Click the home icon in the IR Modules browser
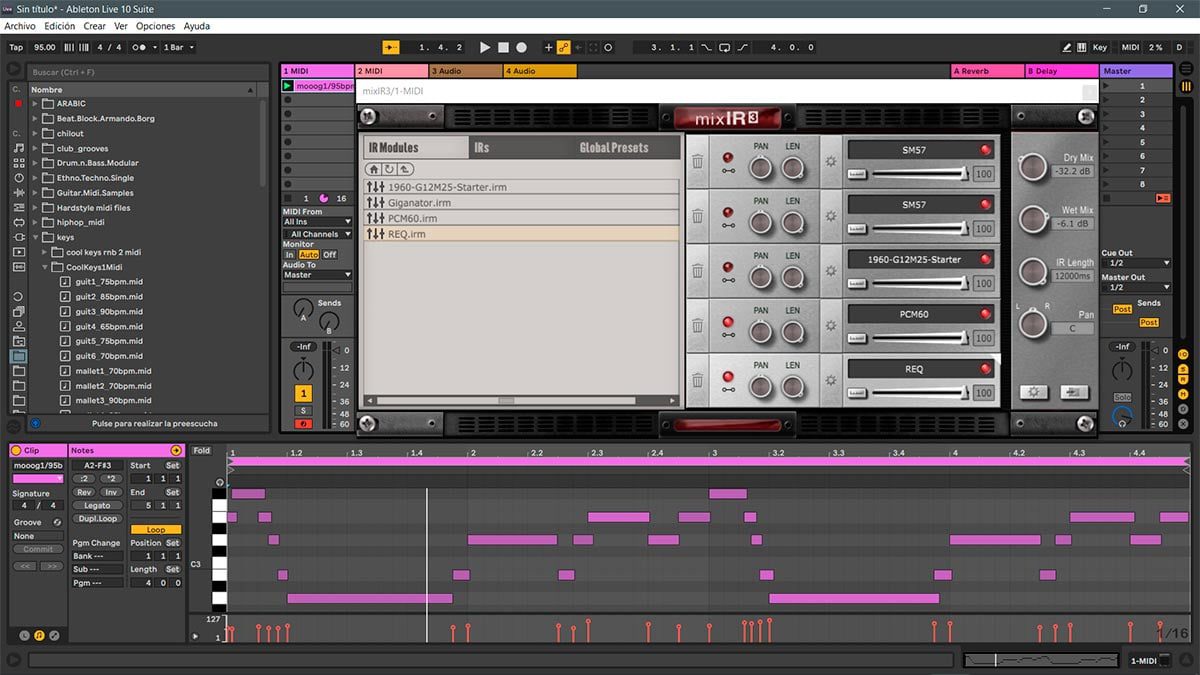The height and width of the screenshot is (675, 1200). [x=374, y=169]
